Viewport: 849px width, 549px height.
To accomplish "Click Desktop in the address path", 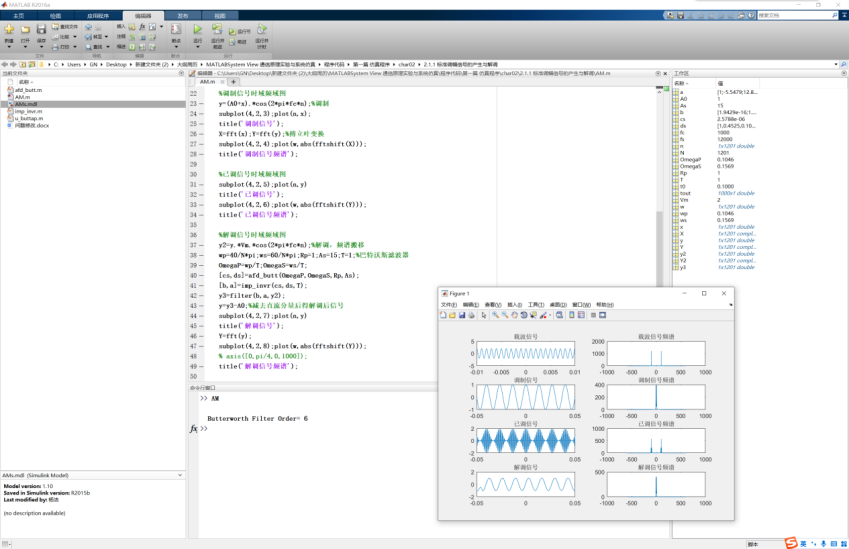I will coord(116,64).
